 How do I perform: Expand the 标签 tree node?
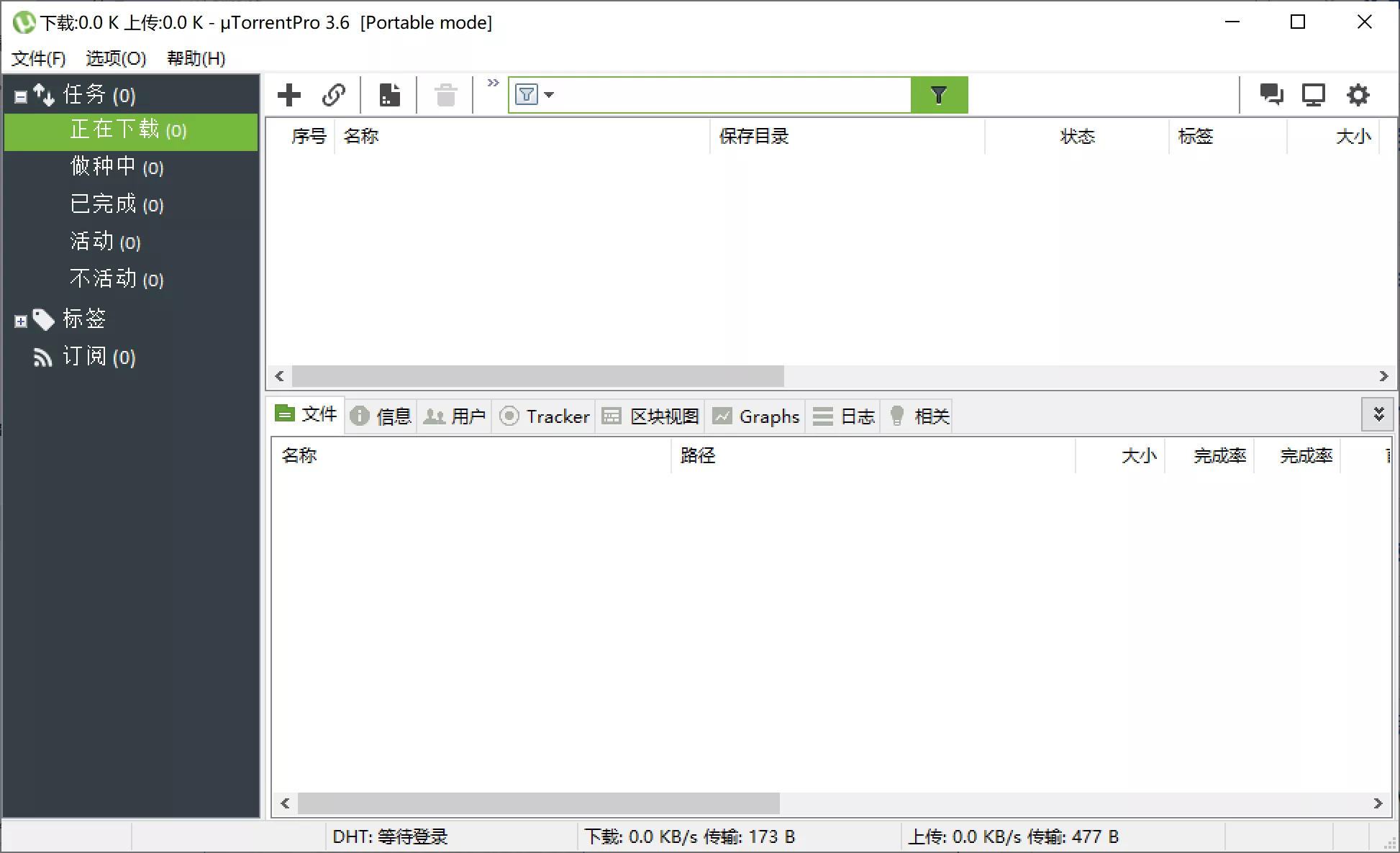coord(20,320)
